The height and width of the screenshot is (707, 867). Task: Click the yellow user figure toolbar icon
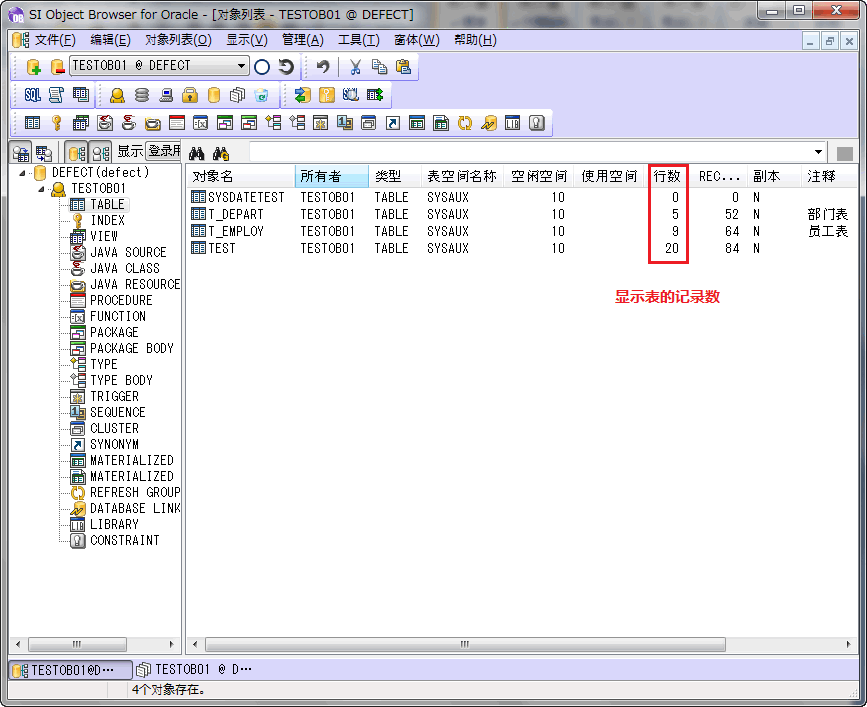pos(117,95)
